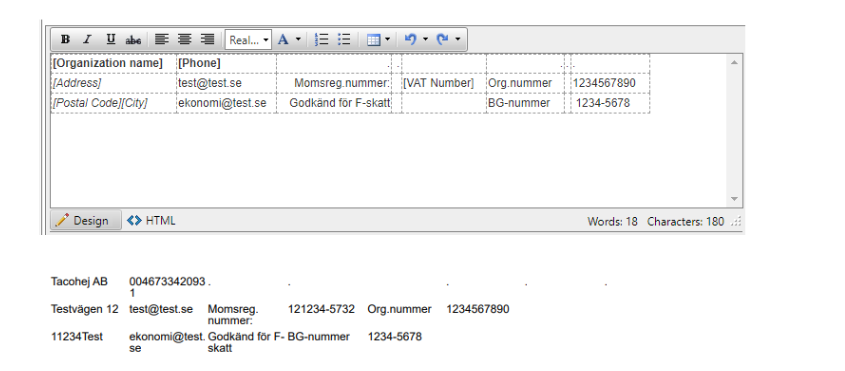The image size is (845, 371).
Task: Click Tacohej AB in the preview
Action: [79, 281]
